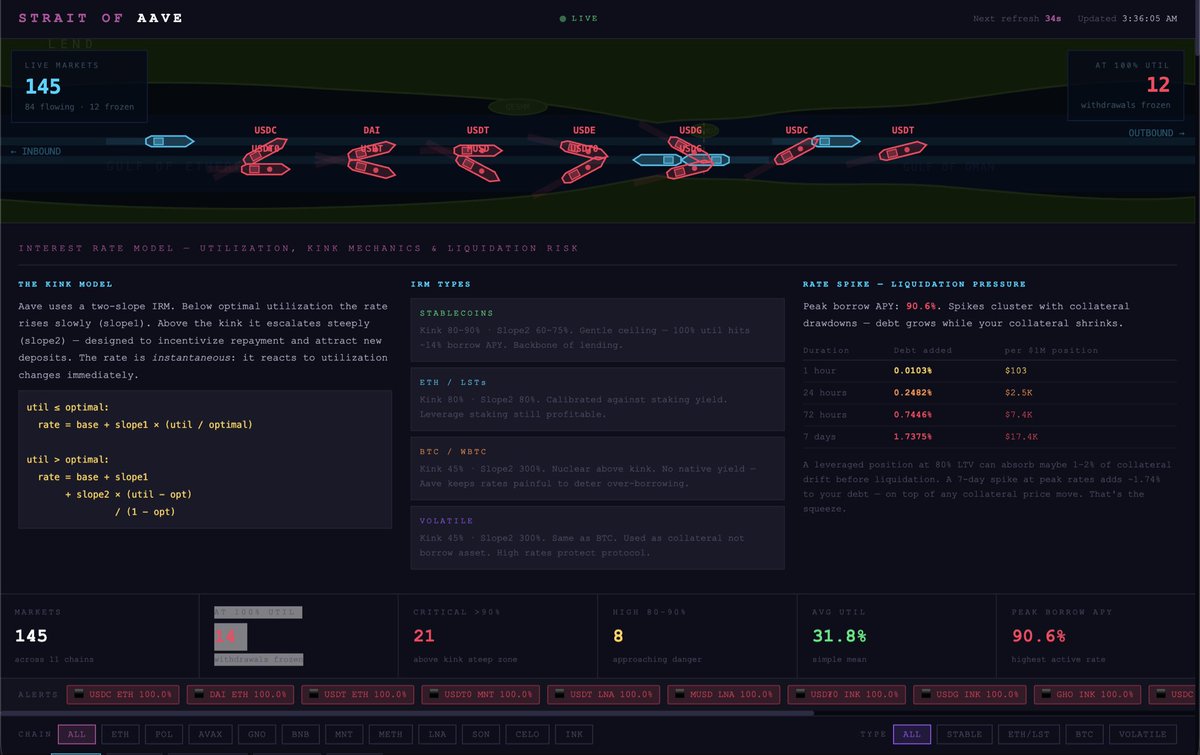Click the icon in USDT0 MNT 100.0% alert

click(x=433, y=694)
